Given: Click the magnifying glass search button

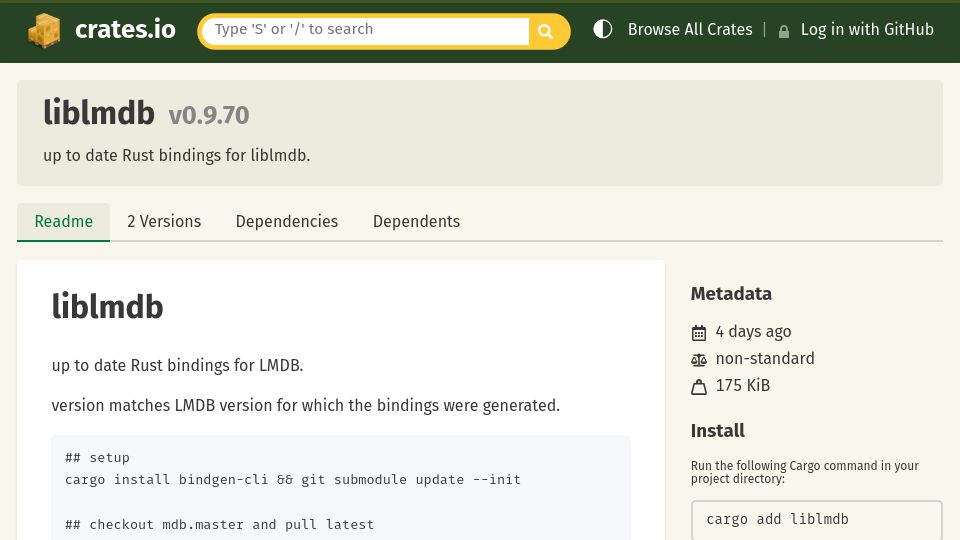Looking at the screenshot, I should coord(546,31).
